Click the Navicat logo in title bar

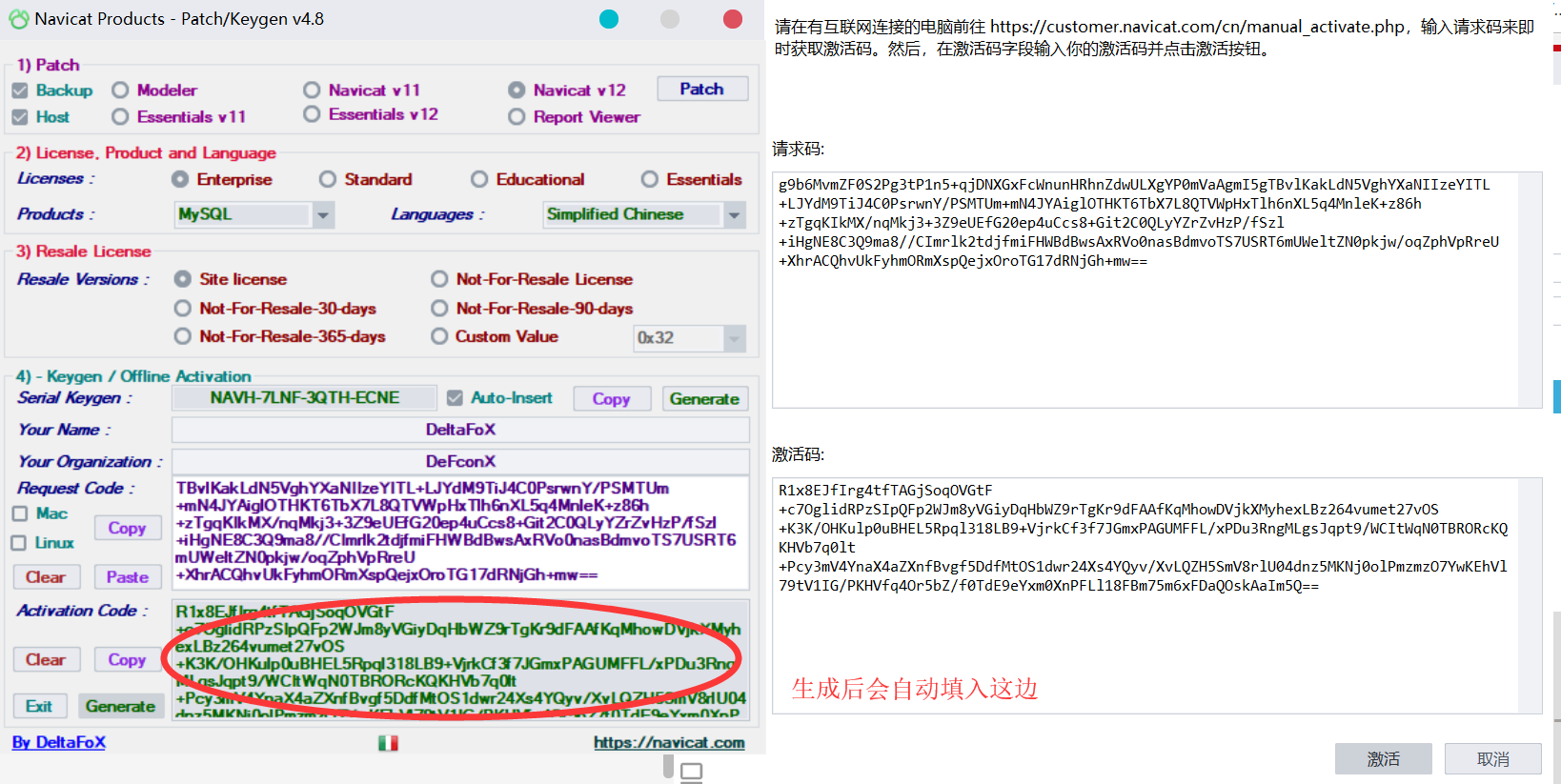18,19
